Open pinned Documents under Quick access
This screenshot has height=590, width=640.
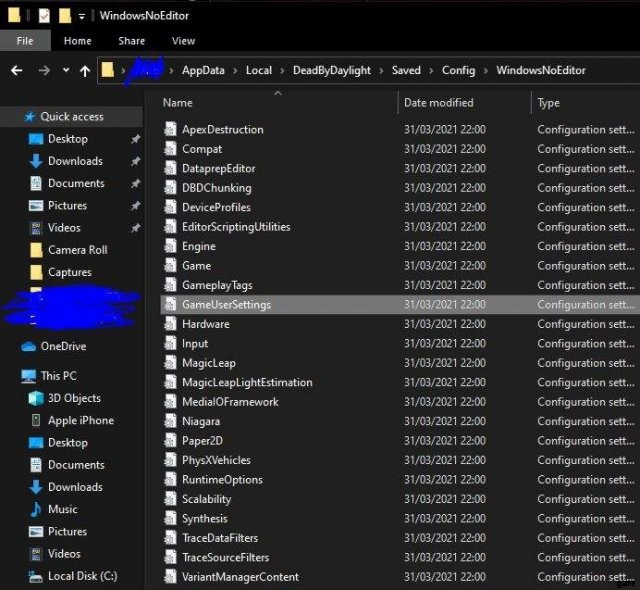point(76,183)
